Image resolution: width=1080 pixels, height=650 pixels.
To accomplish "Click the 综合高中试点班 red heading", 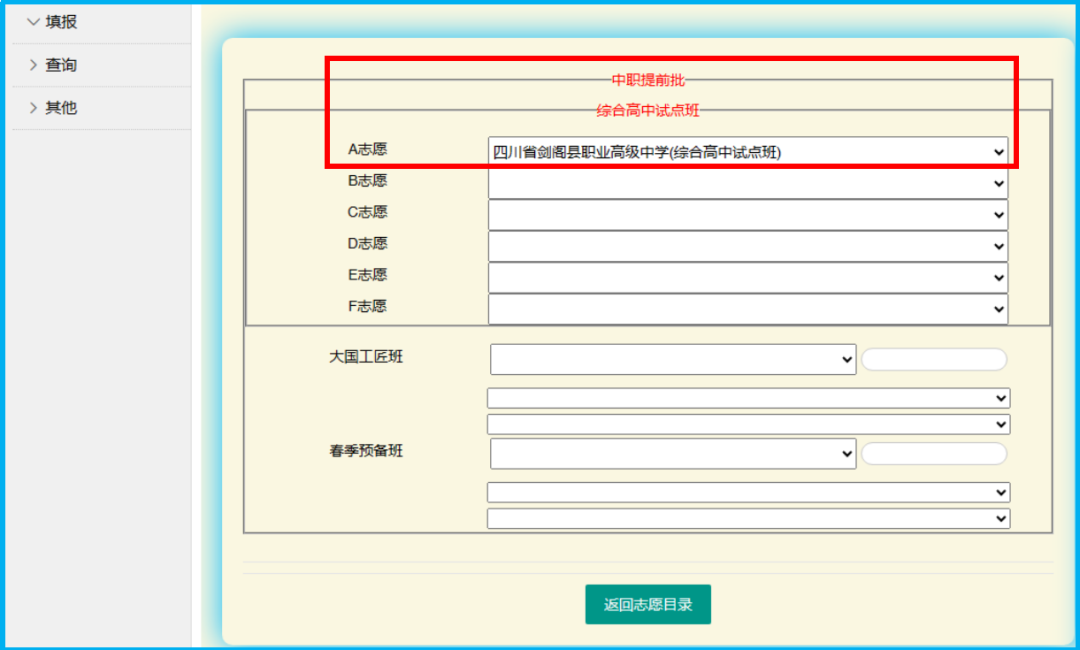I will [x=648, y=110].
